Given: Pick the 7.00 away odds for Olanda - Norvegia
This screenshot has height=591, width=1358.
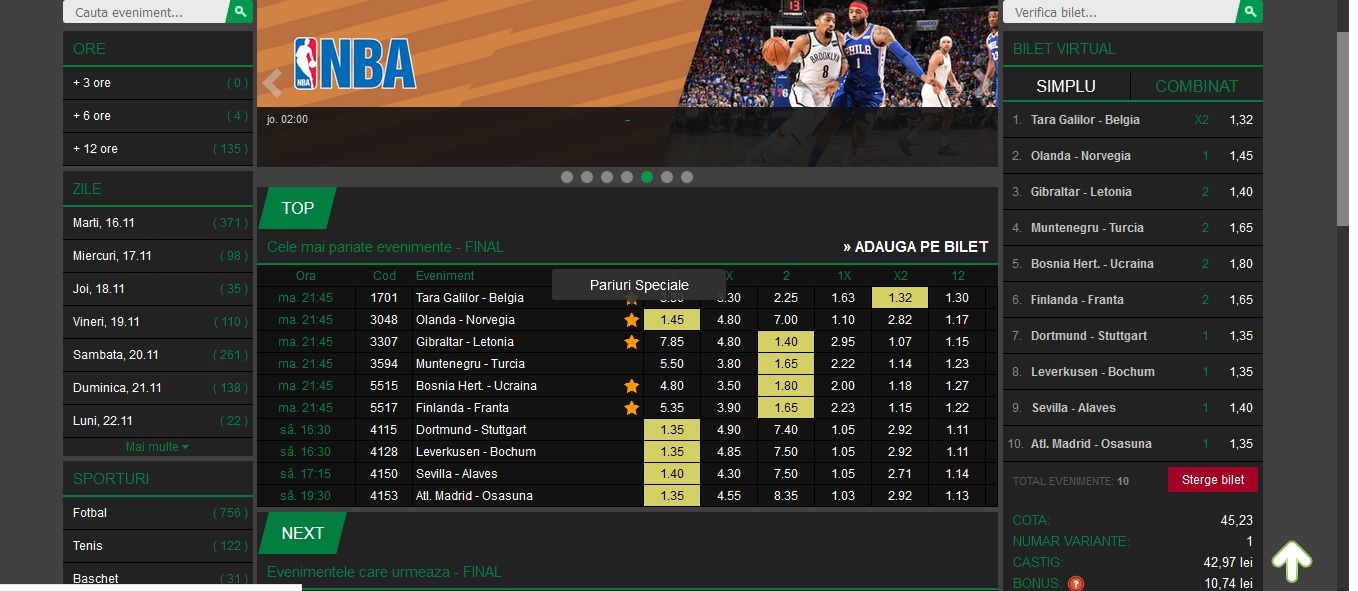Looking at the screenshot, I should coord(786,320).
